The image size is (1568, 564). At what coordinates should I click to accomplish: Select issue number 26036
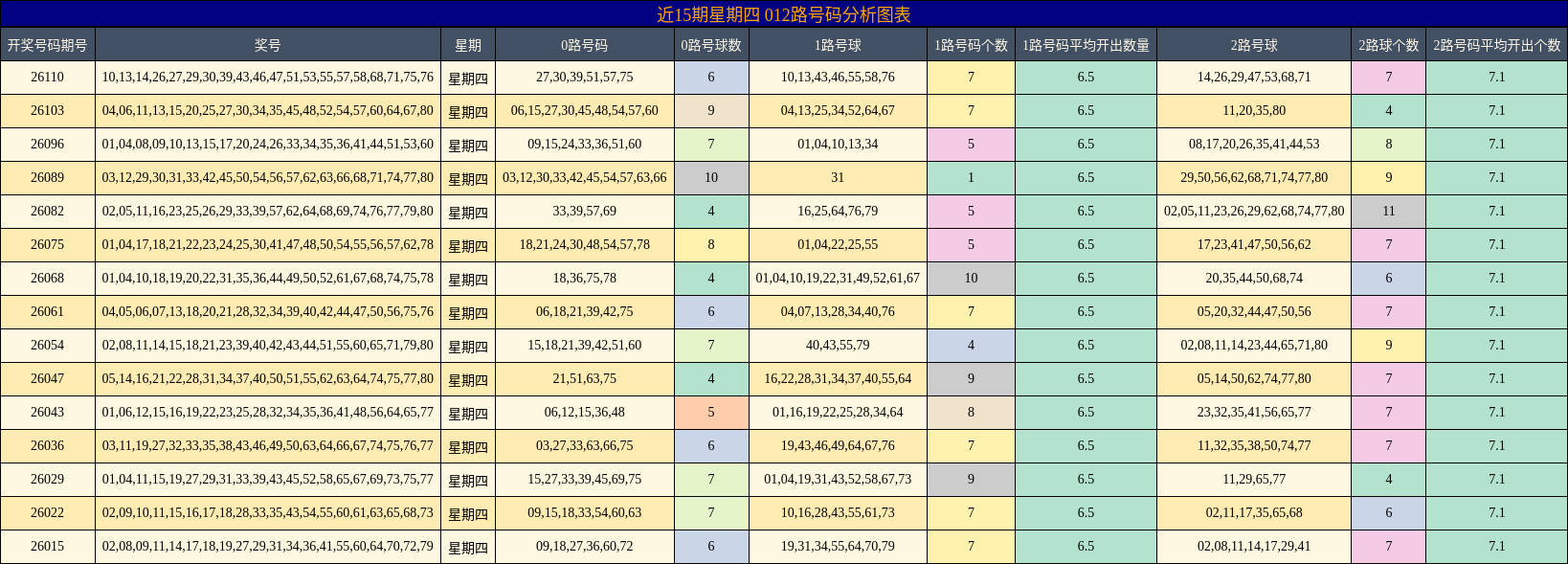[47, 446]
